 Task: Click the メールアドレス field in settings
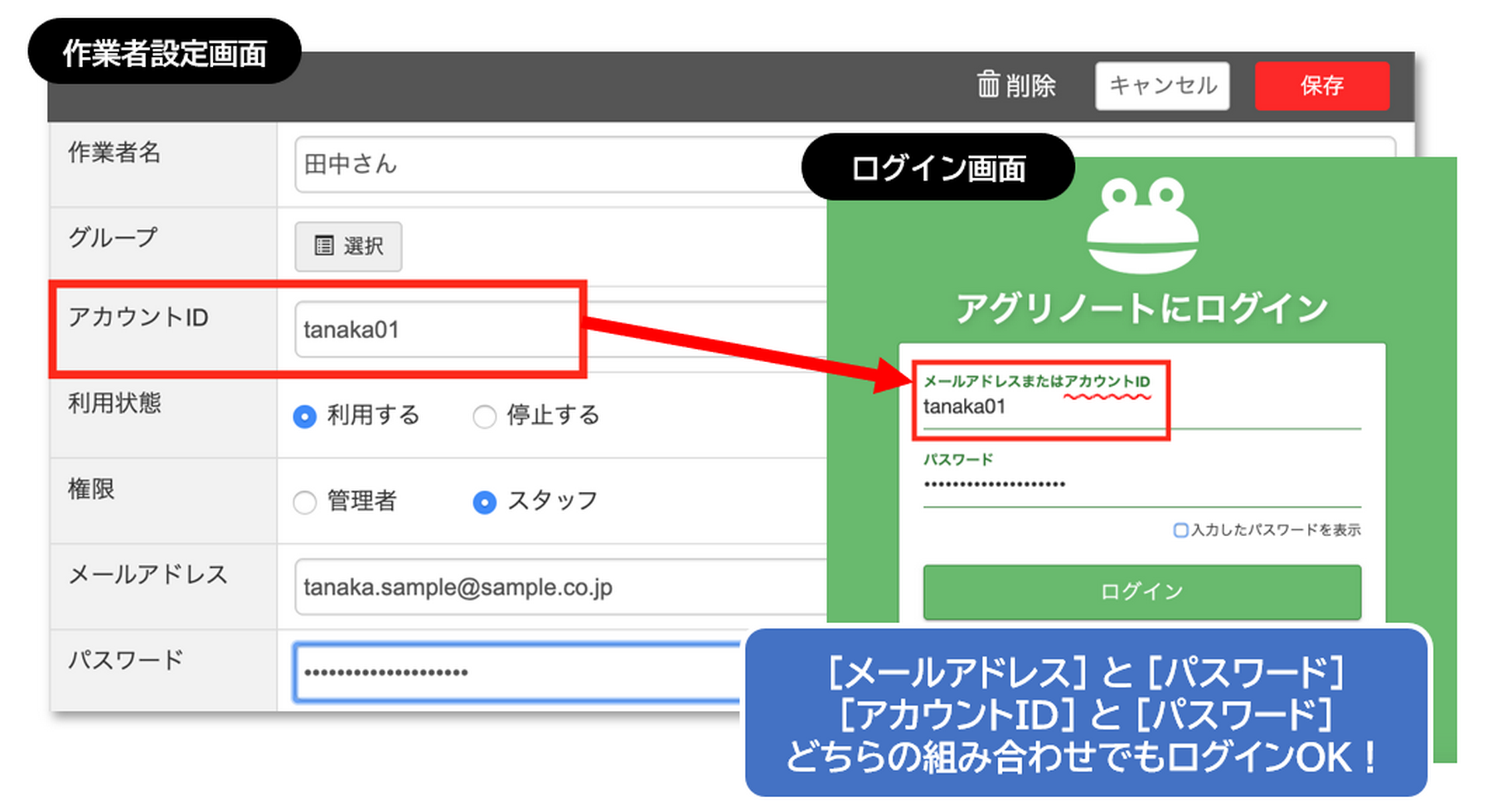point(560,587)
